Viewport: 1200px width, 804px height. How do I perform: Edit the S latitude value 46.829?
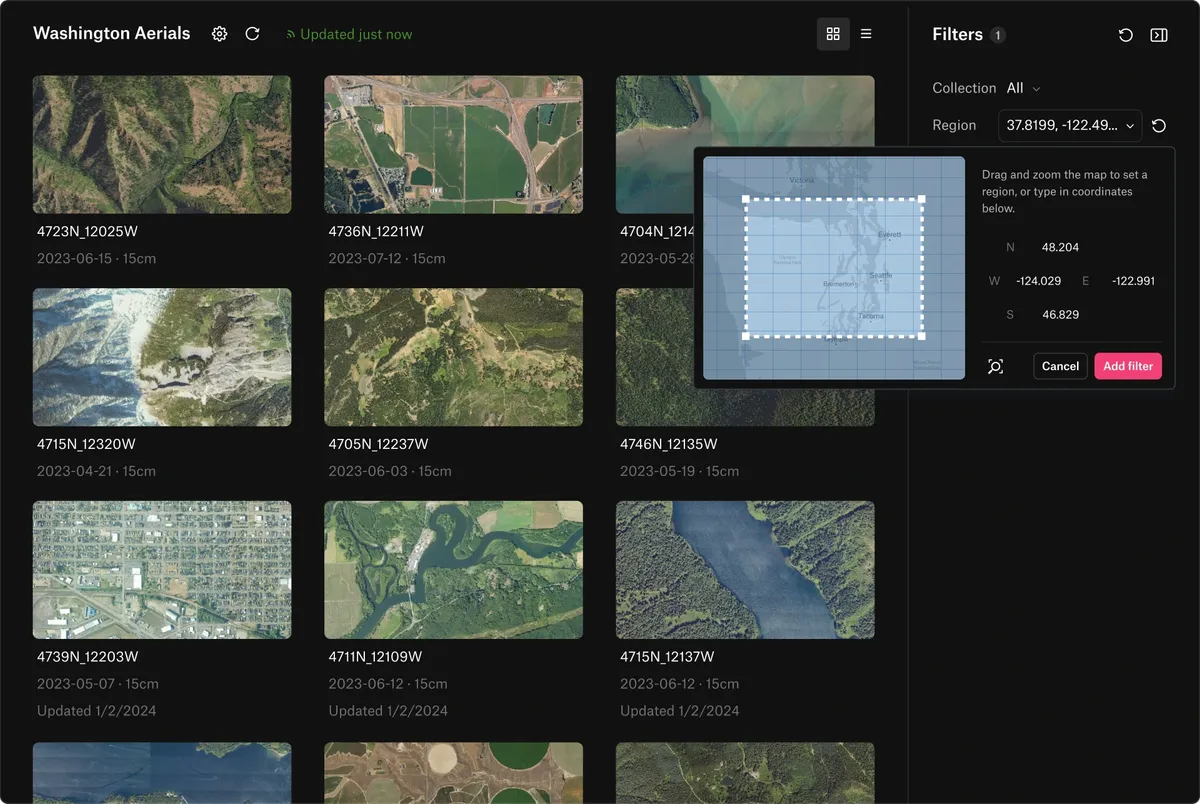tap(1060, 315)
